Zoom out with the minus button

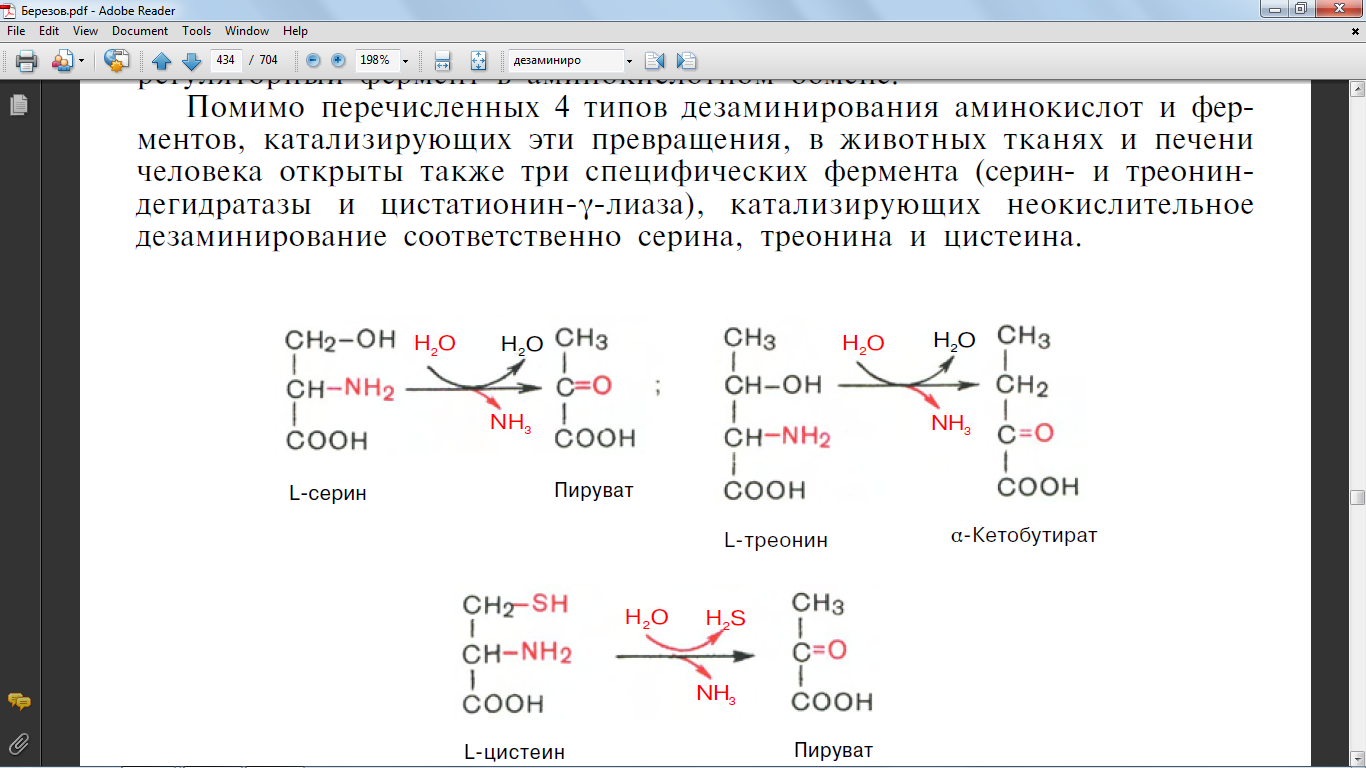(x=313, y=60)
